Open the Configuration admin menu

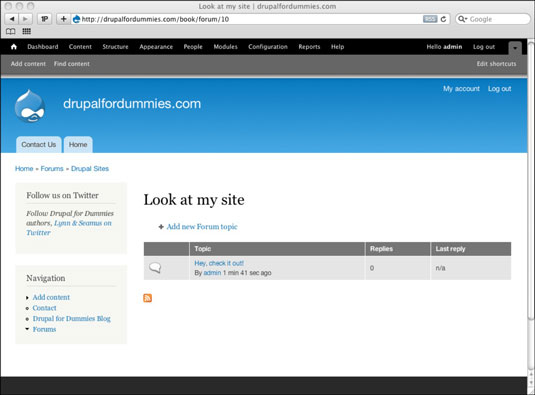pyautogui.click(x=268, y=47)
